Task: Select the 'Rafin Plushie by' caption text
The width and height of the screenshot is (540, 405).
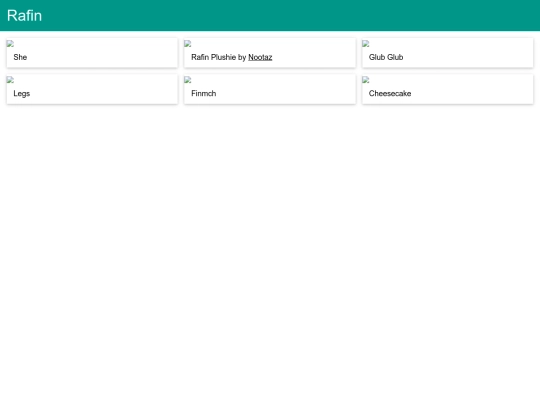Action: pyautogui.click(x=219, y=57)
